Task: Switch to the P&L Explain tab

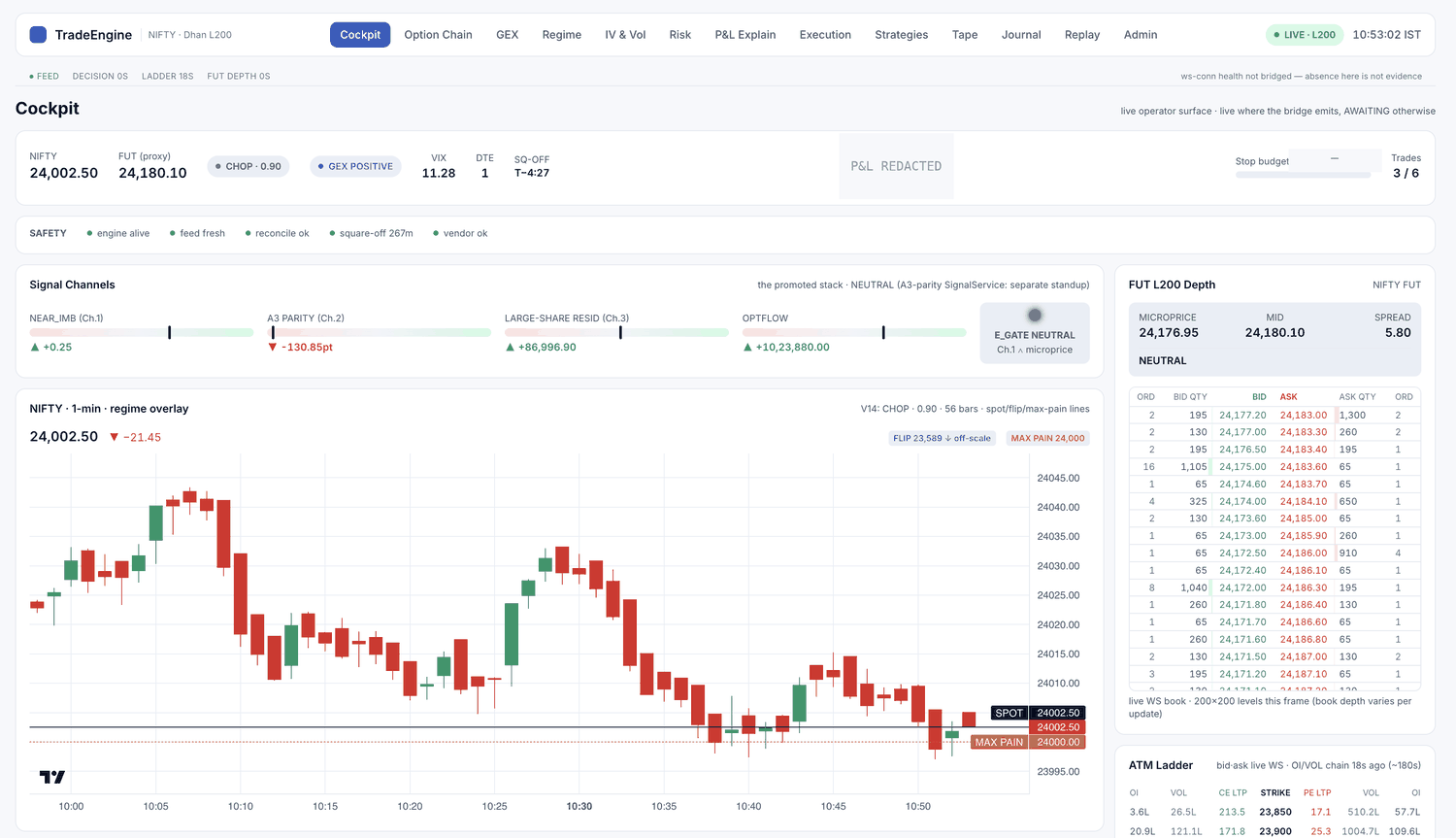Action: coord(745,35)
